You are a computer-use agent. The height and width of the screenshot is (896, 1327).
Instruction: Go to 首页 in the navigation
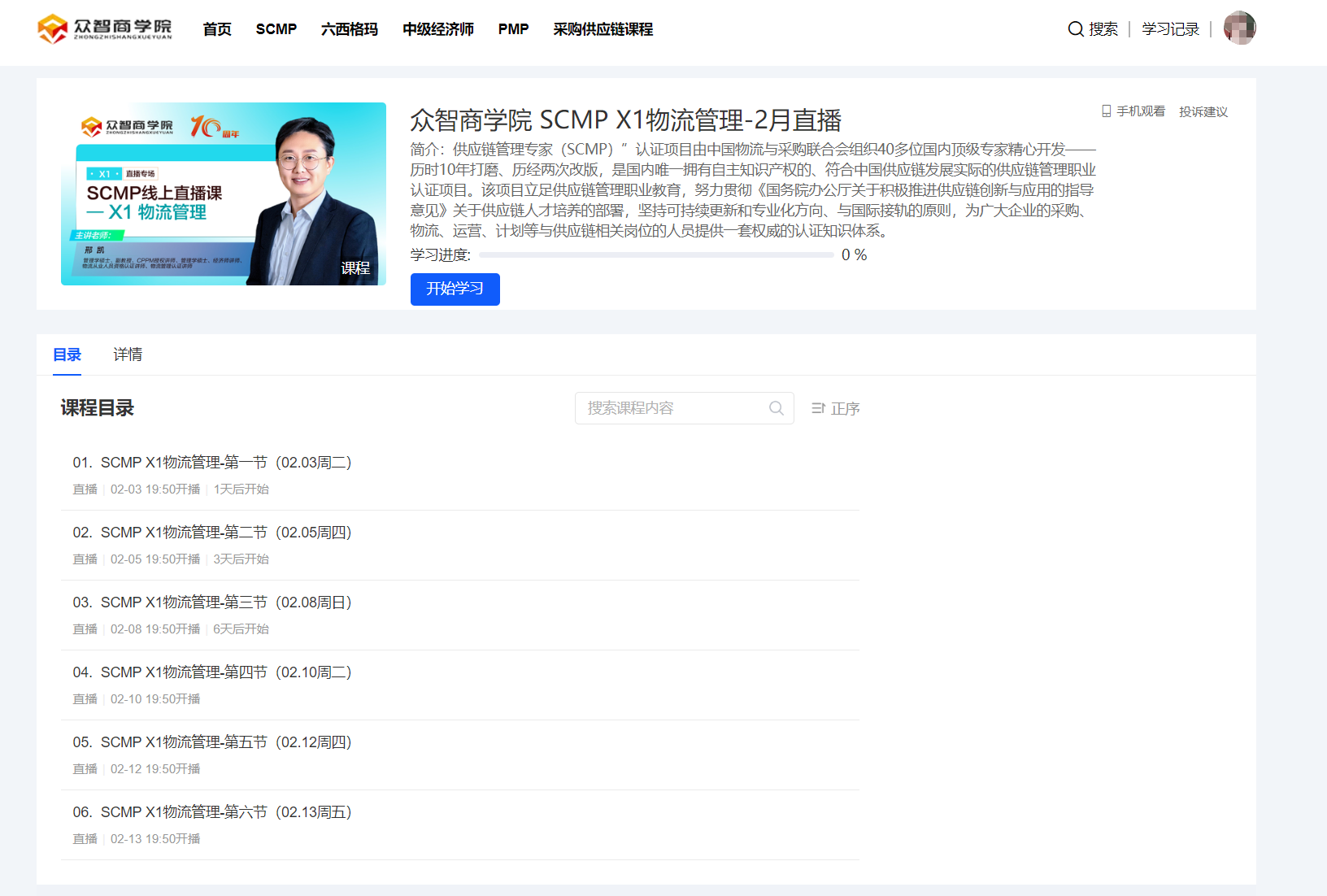tap(217, 29)
